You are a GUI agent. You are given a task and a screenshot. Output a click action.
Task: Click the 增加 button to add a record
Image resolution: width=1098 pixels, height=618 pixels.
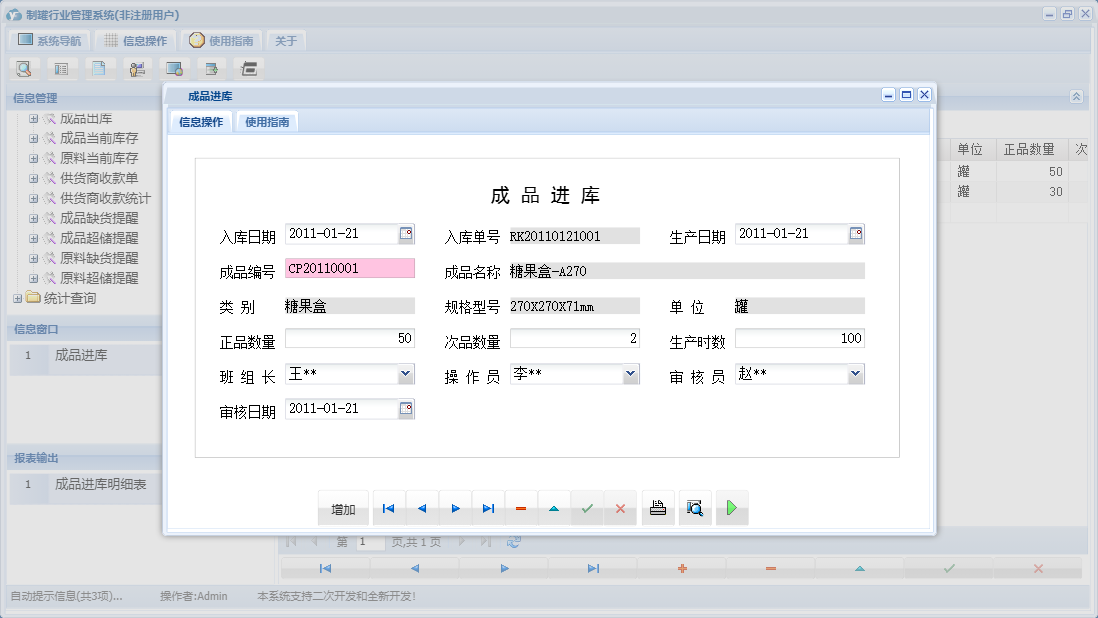[343, 508]
